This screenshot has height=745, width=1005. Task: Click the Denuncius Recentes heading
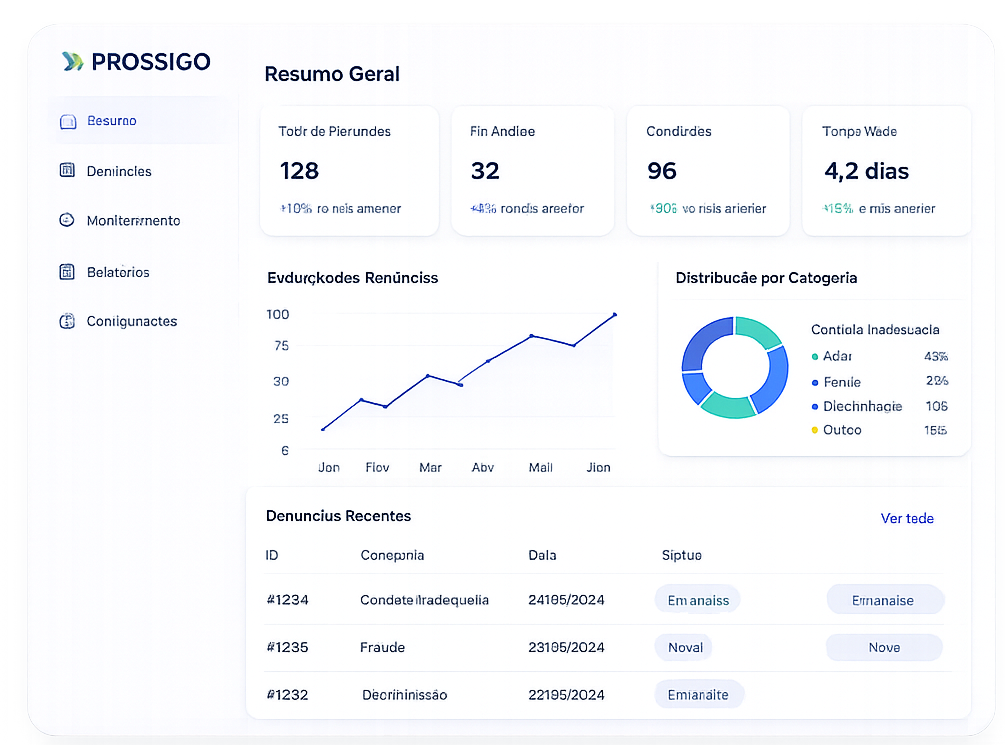[338, 516]
